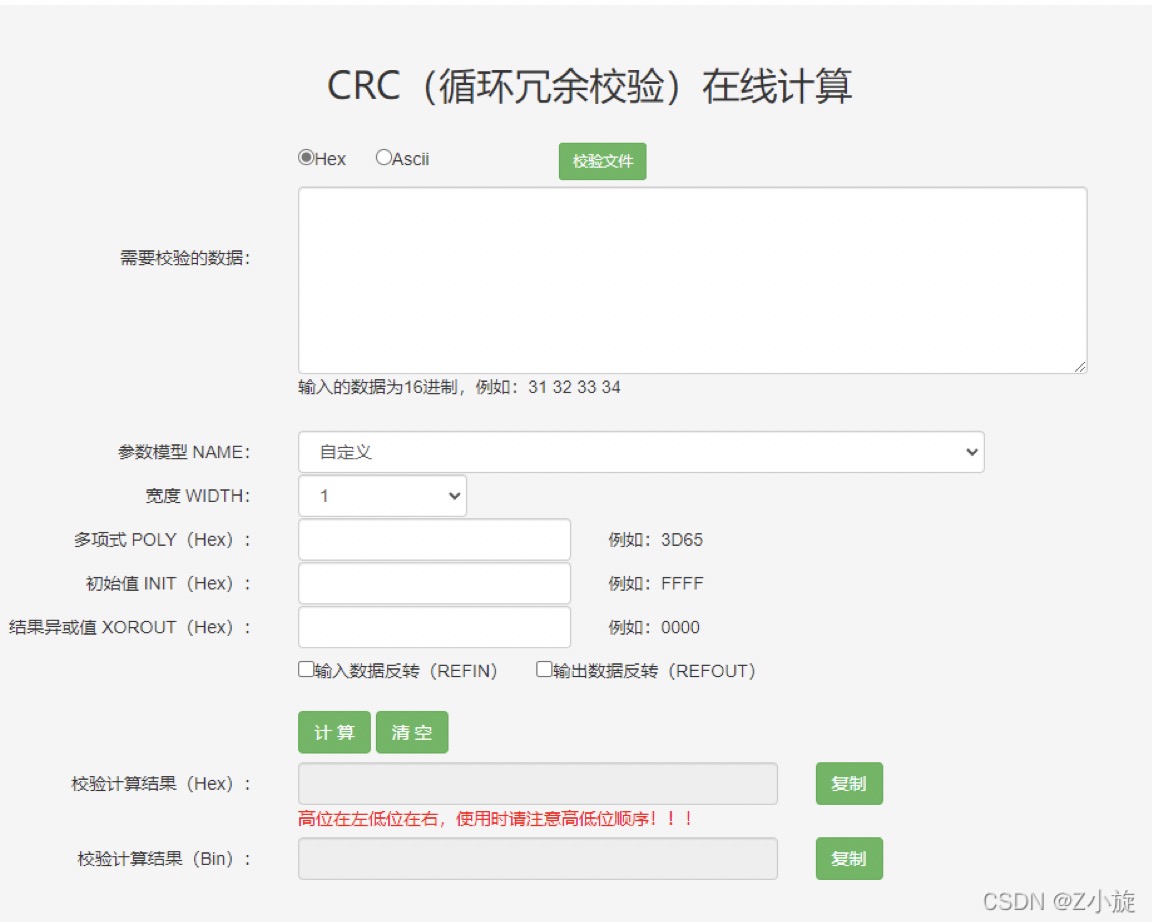Copy the Bin result with 复制

tap(849, 859)
